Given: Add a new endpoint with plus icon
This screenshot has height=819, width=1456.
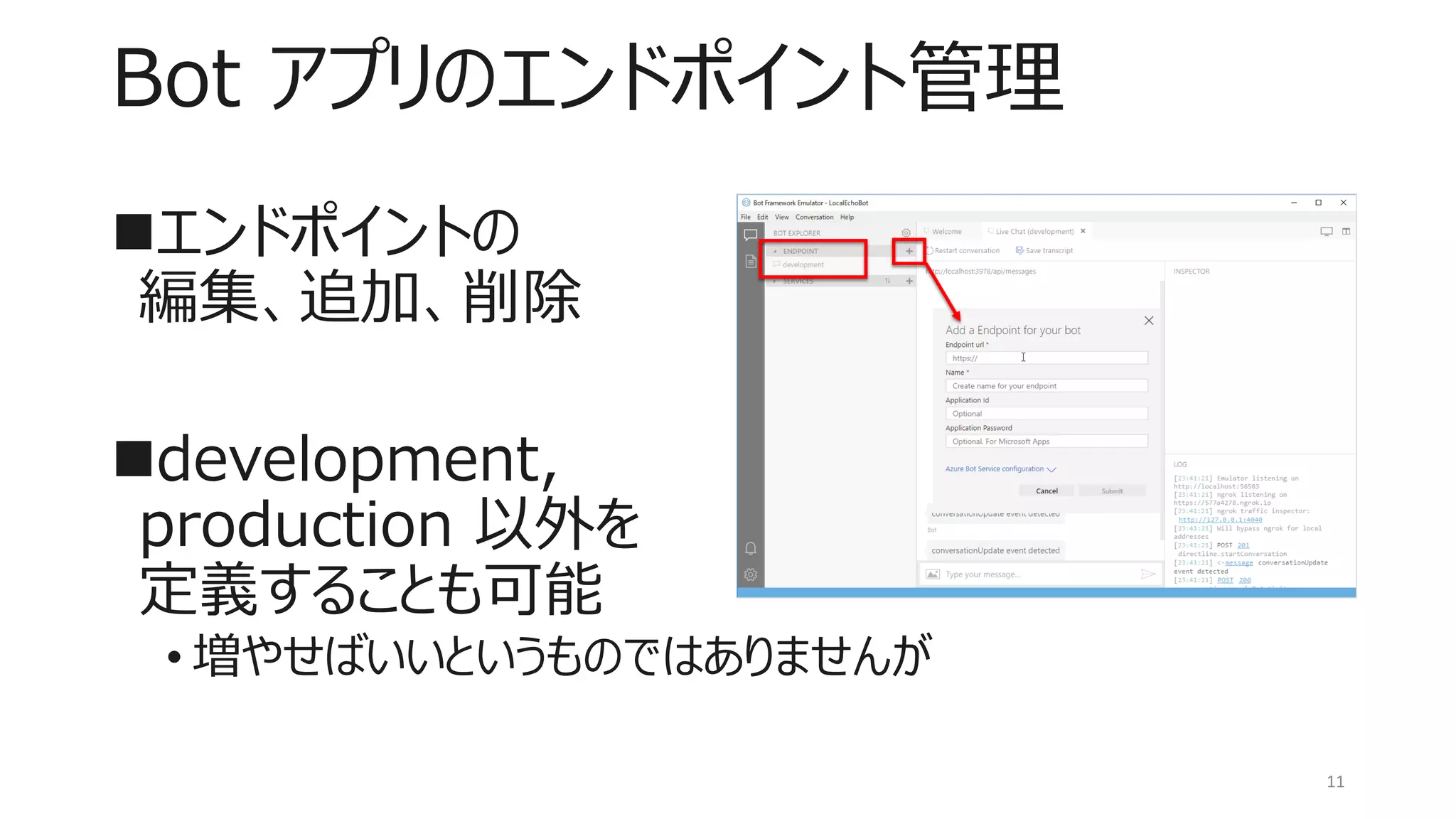Looking at the screenshot, I should point(909,251).
